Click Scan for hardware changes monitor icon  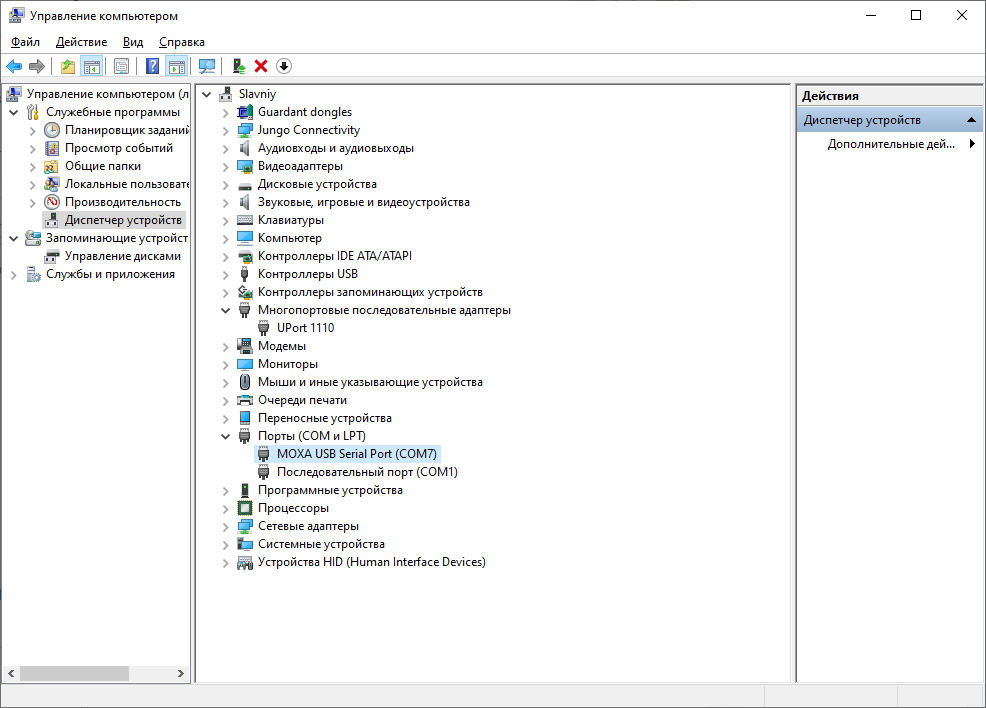(207, 66)
